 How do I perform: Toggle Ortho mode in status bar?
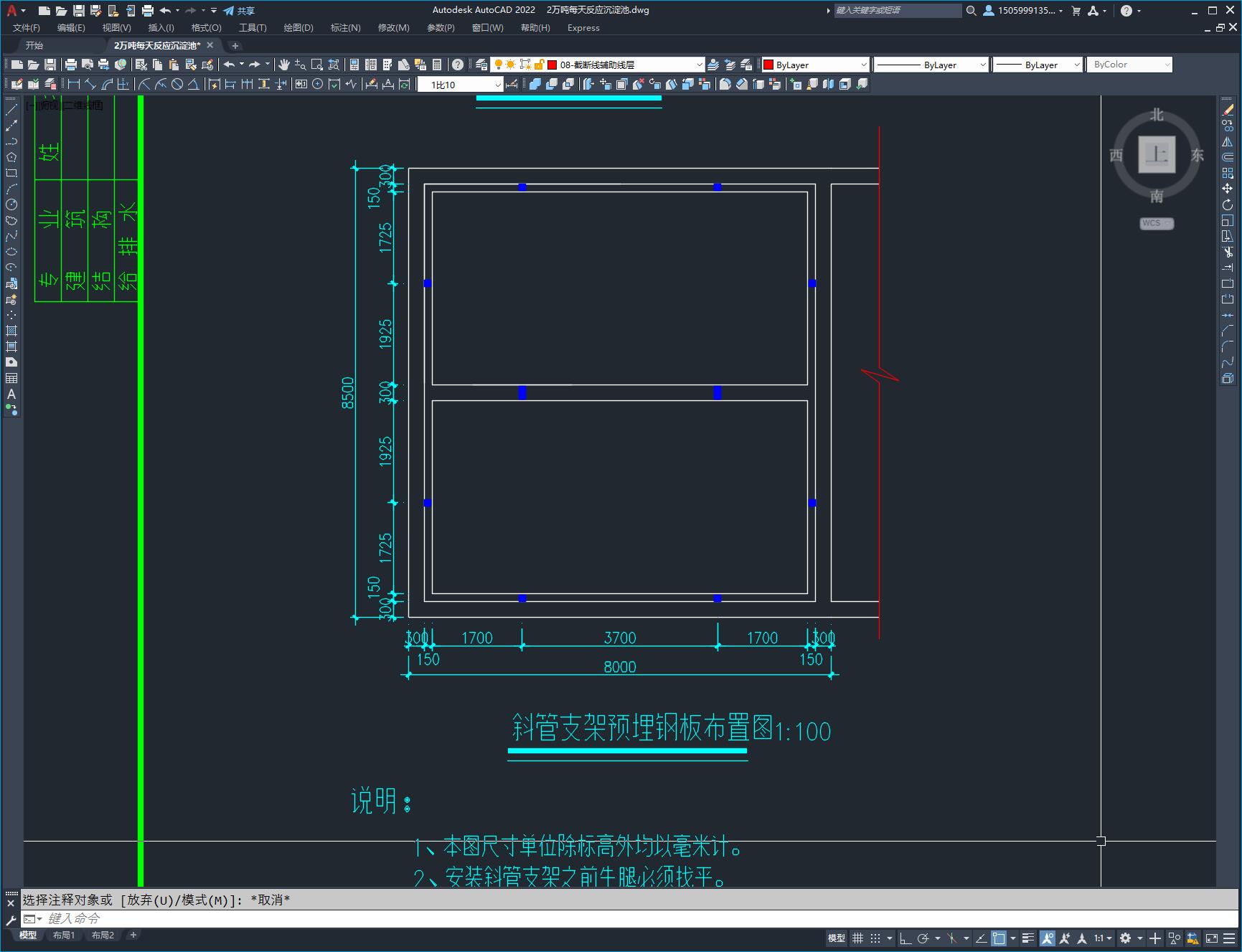pyautogui.click(x=905, y=938)
